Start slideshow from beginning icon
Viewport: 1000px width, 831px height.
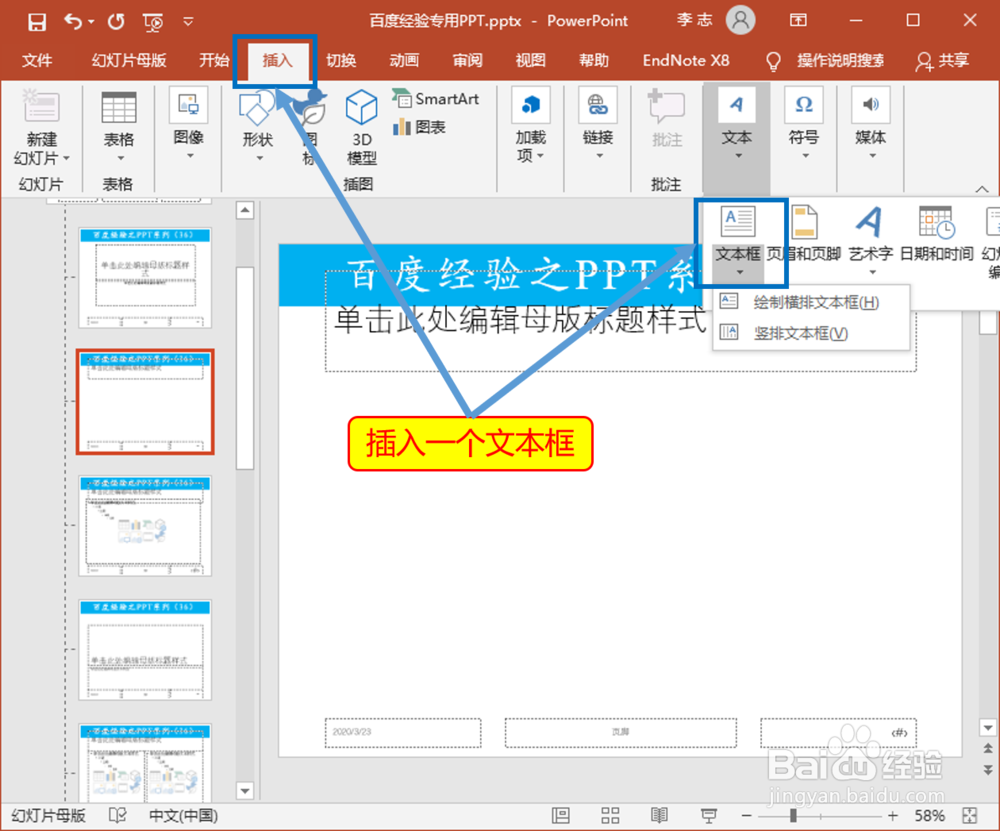coord(153,22)
